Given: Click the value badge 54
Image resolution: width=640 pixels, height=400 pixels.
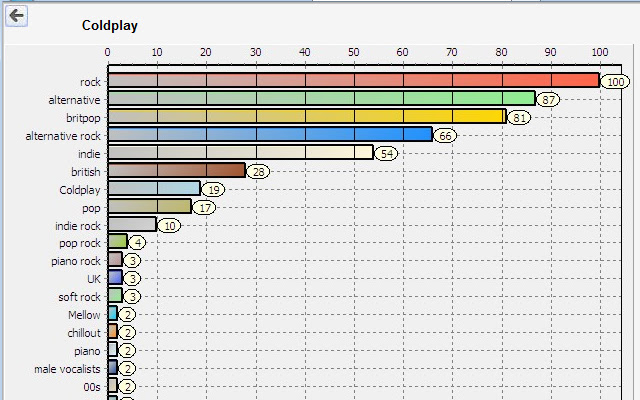Looking at the screenshot, I should 386,154.
